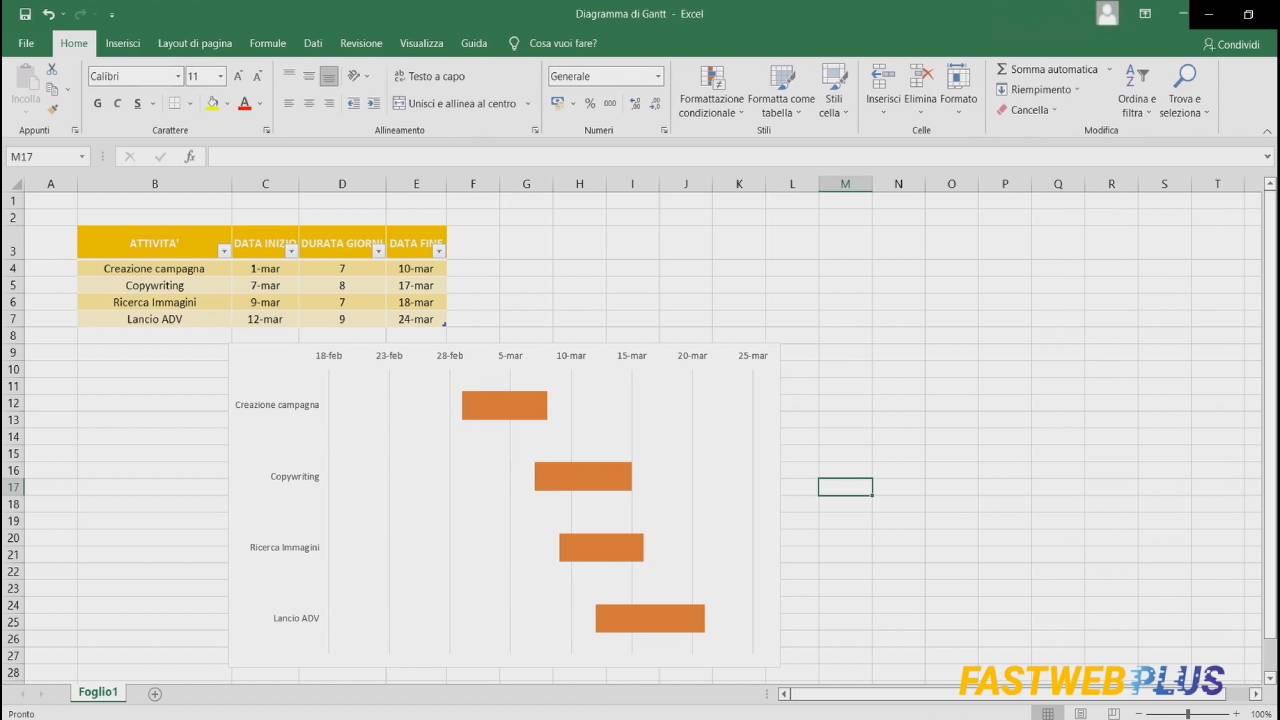Switch to the Inserisci ribbon tab
This screenshot has width=1280, height=720.
point(122,43)
